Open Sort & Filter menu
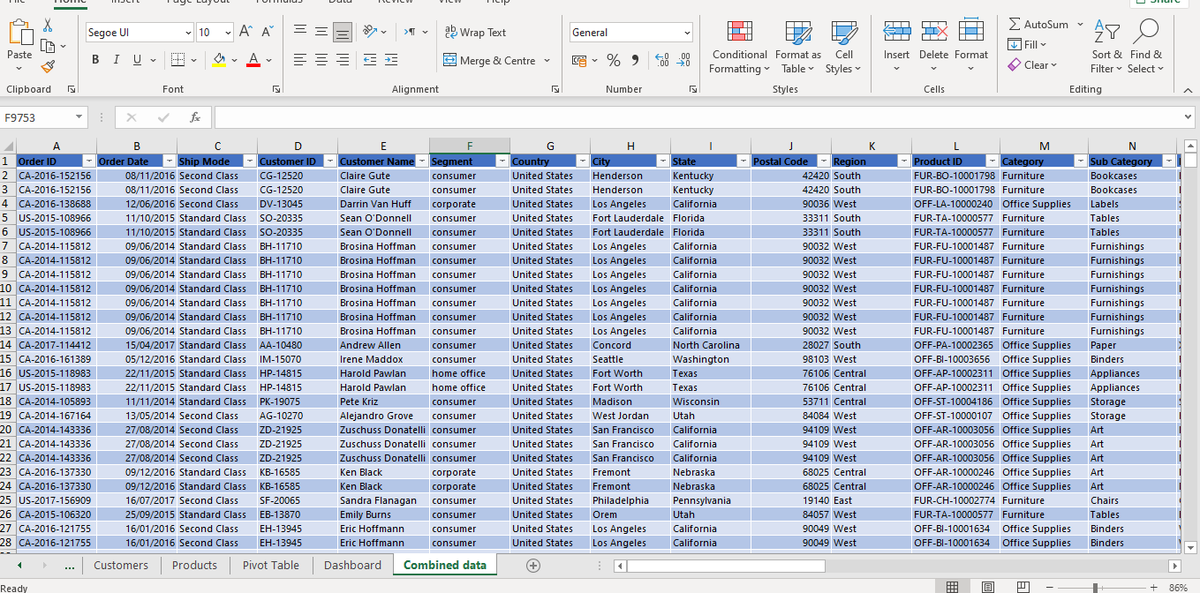 tap(1105, 47)
